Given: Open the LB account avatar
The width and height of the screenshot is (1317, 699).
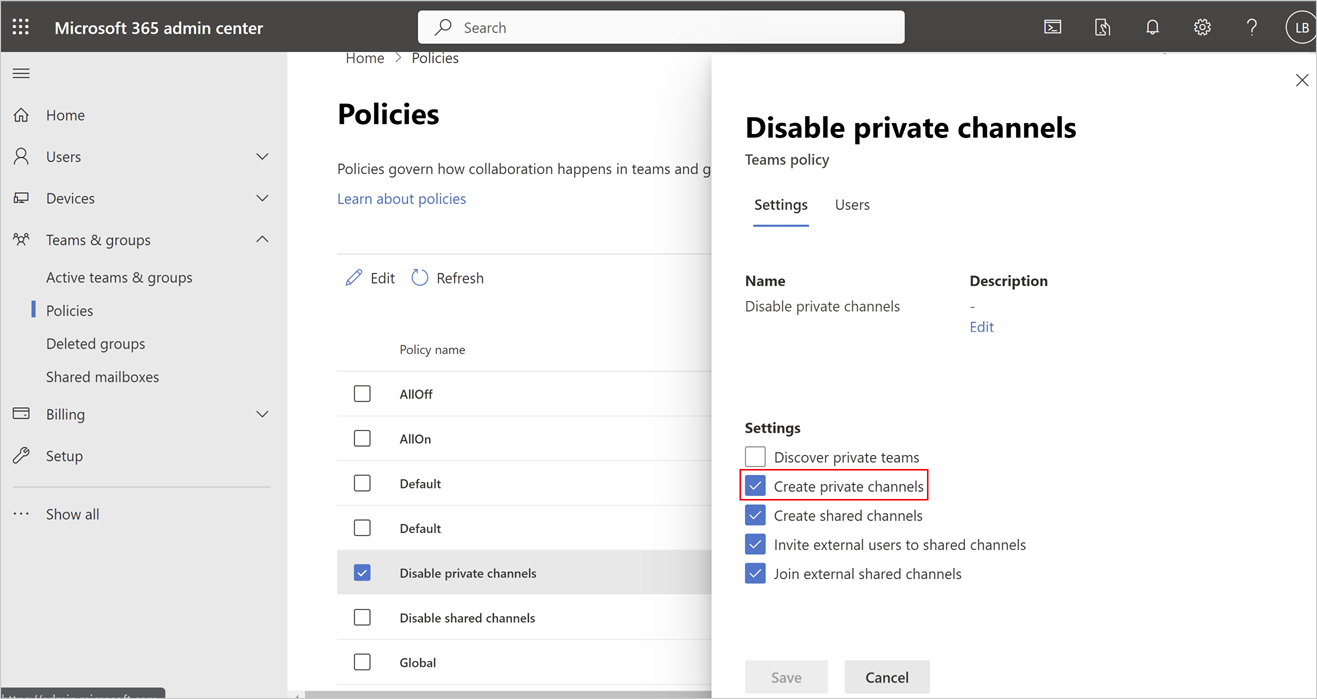Looking at the screenshot, I should click(x=1300, y=27).
